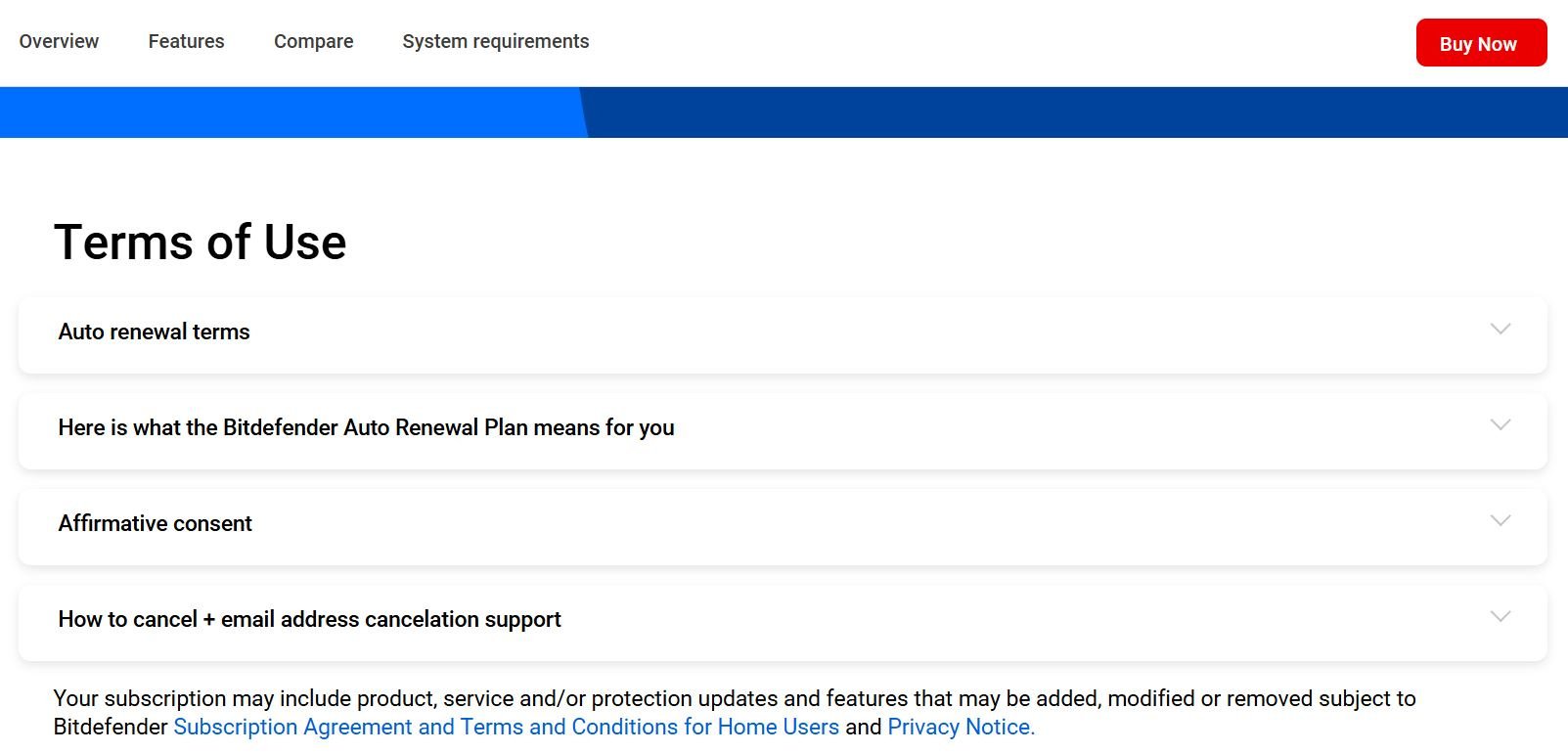Click the red Buy Now button
Image resolution: width=1568 pixels, height=753 pixels.
(1481, 43)
